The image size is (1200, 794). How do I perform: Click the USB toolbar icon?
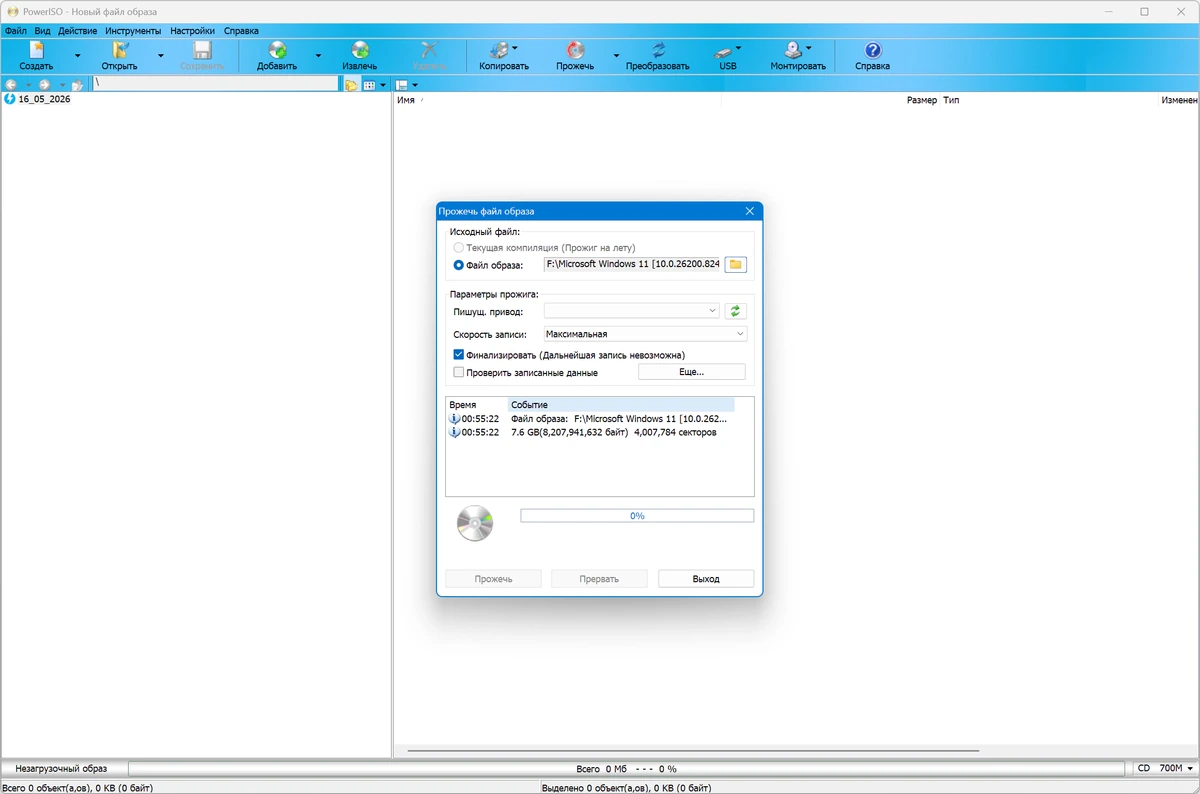point(727,56)
